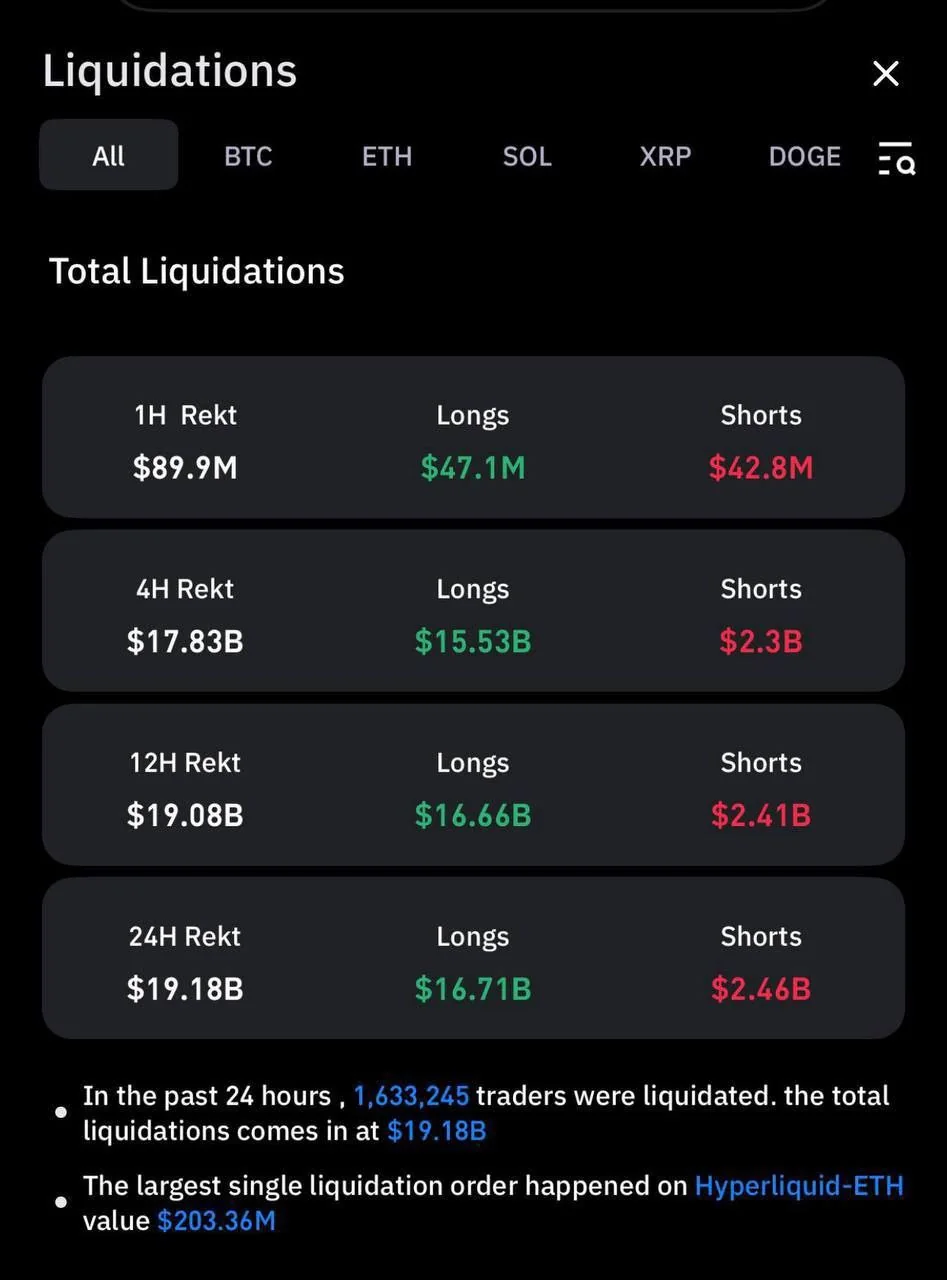
Task: Open the 24H Rekt card
Action: (x=473, y=958)
